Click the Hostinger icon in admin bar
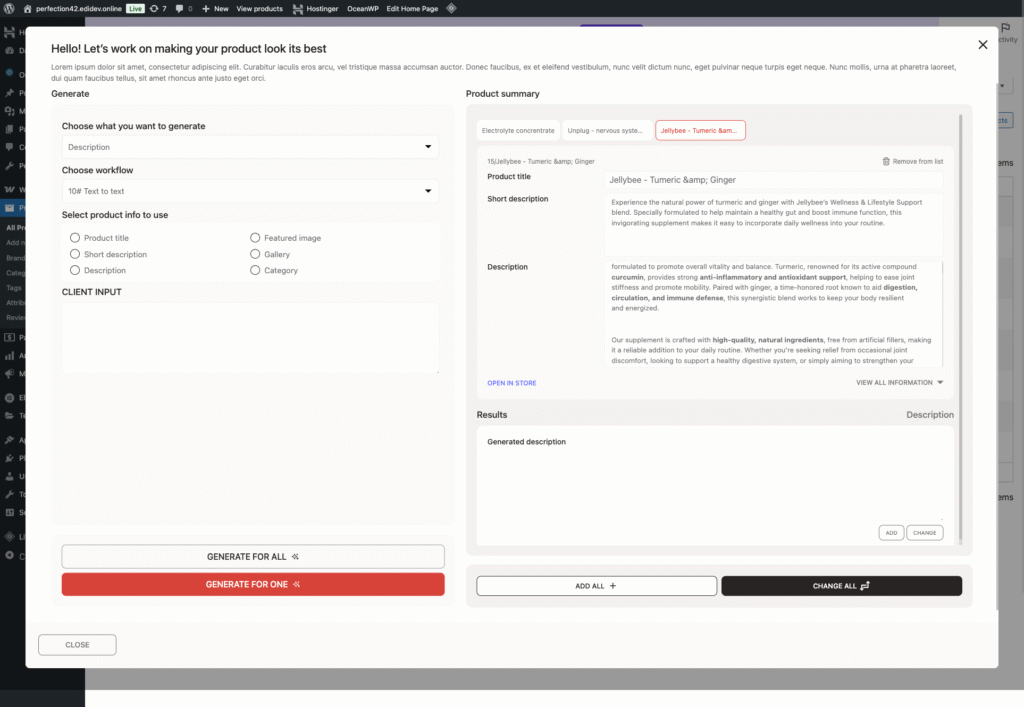 [x=298, y=8]
